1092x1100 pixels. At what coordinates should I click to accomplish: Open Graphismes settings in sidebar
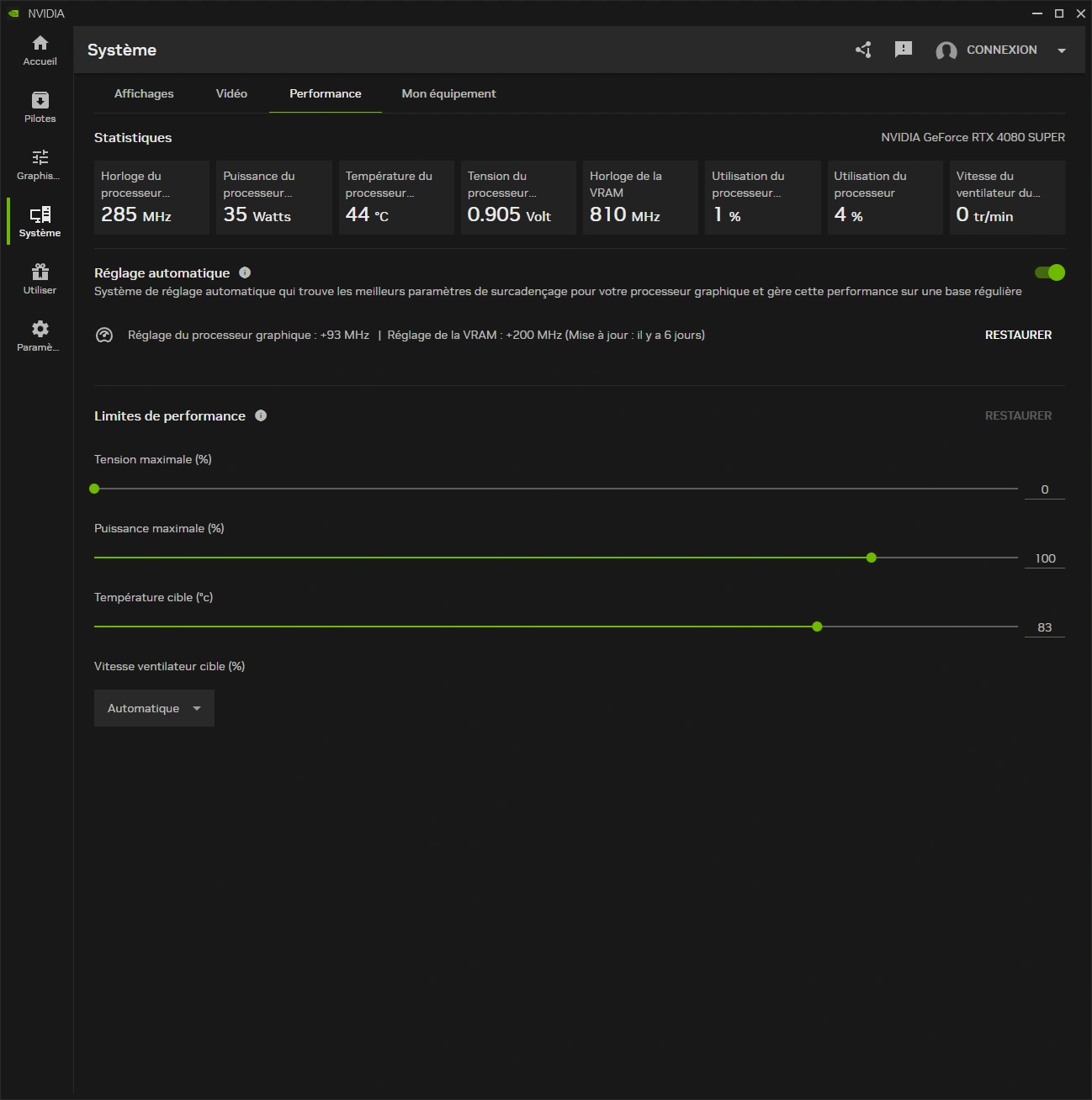tap(40, 165)
